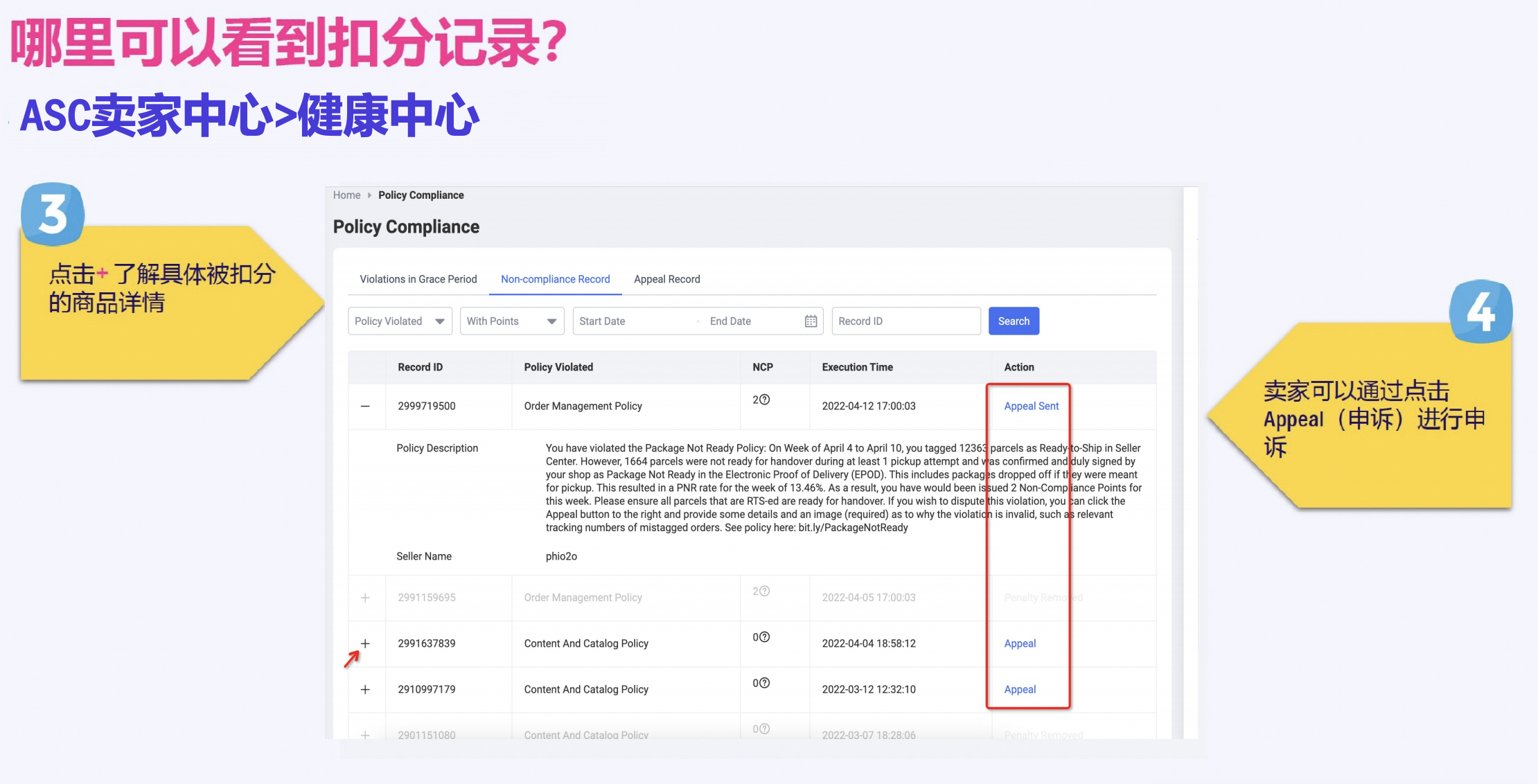Viewport: 1538px width, 784px height.
Task: Click the Record ID input field
Action: [906, 321]
